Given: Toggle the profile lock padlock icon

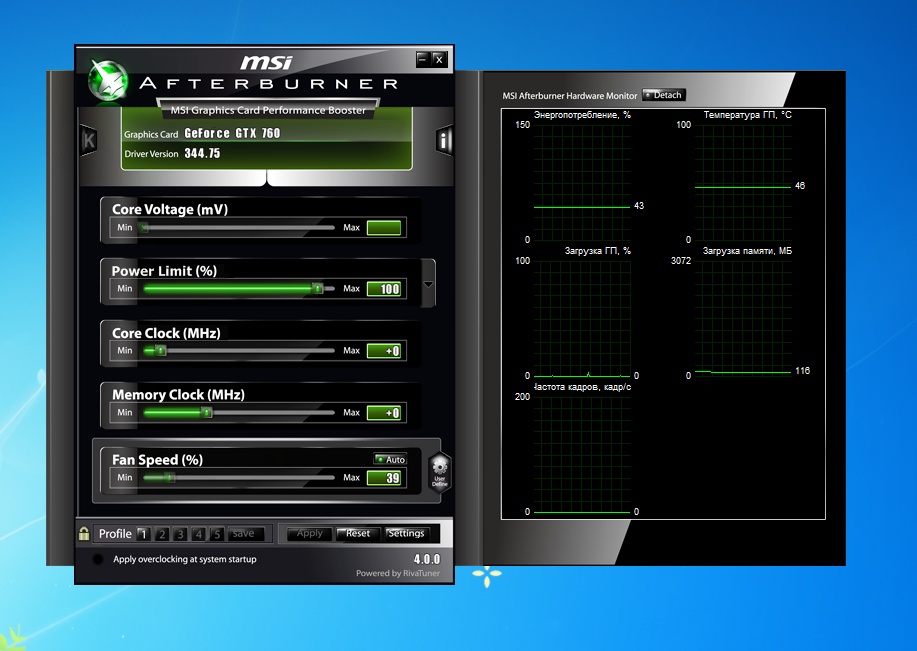Looking at the screenshot, I should (x=84, y=533).
